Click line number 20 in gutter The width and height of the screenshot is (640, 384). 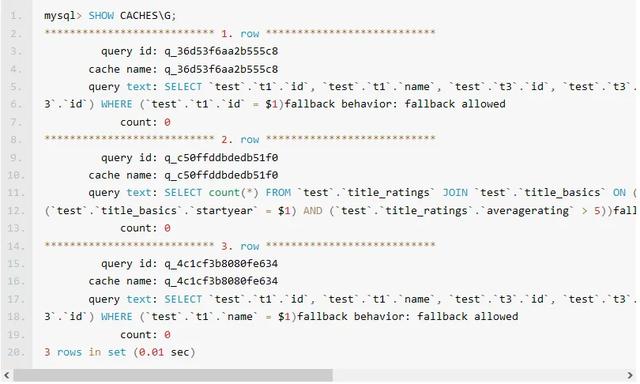15,352
